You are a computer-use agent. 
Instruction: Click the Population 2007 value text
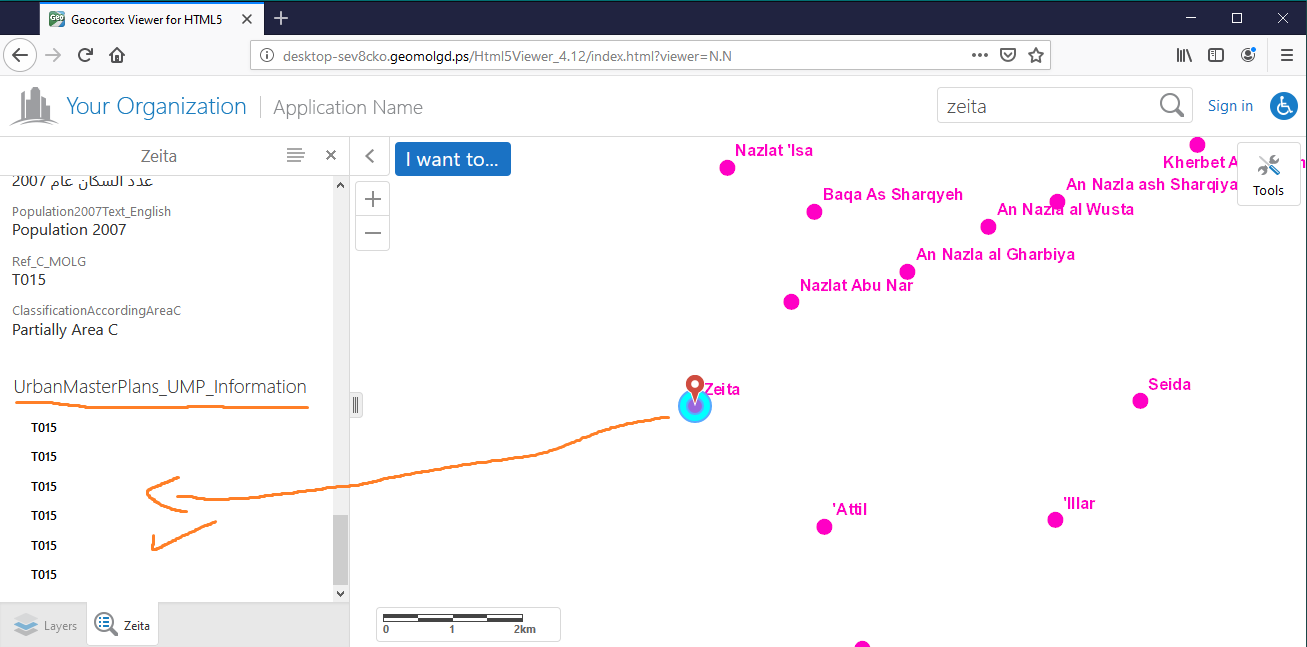point(69,229)
